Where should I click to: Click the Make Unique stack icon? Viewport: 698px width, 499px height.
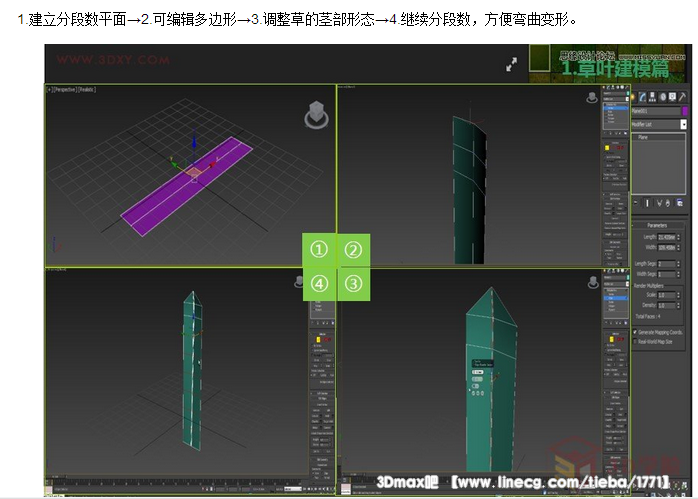click(659, 203)
